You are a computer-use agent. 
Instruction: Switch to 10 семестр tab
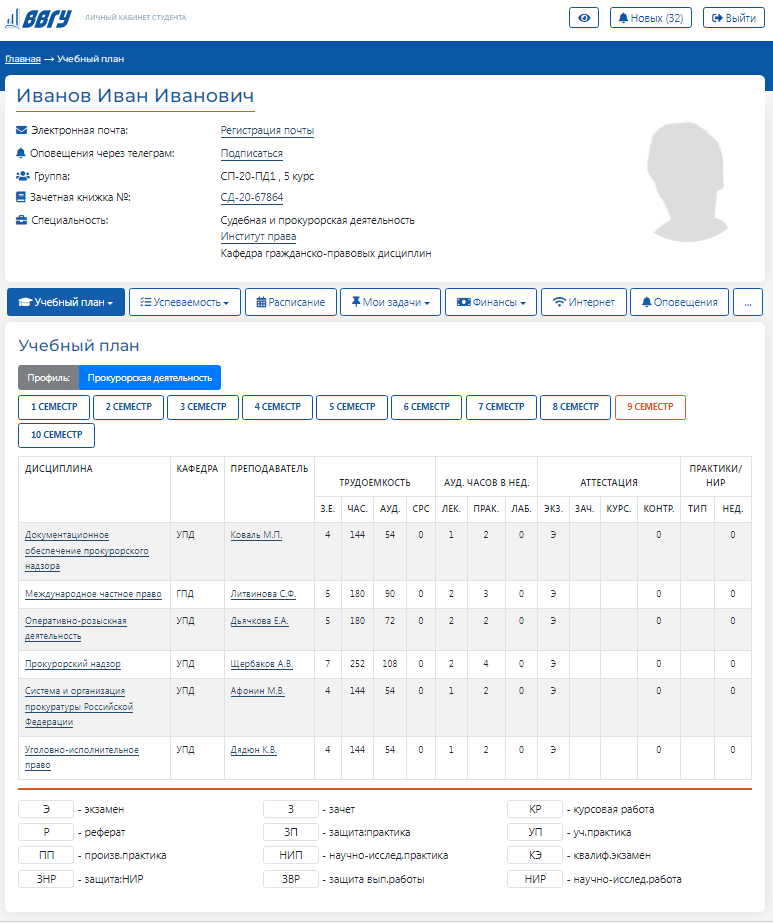[56, 435]
